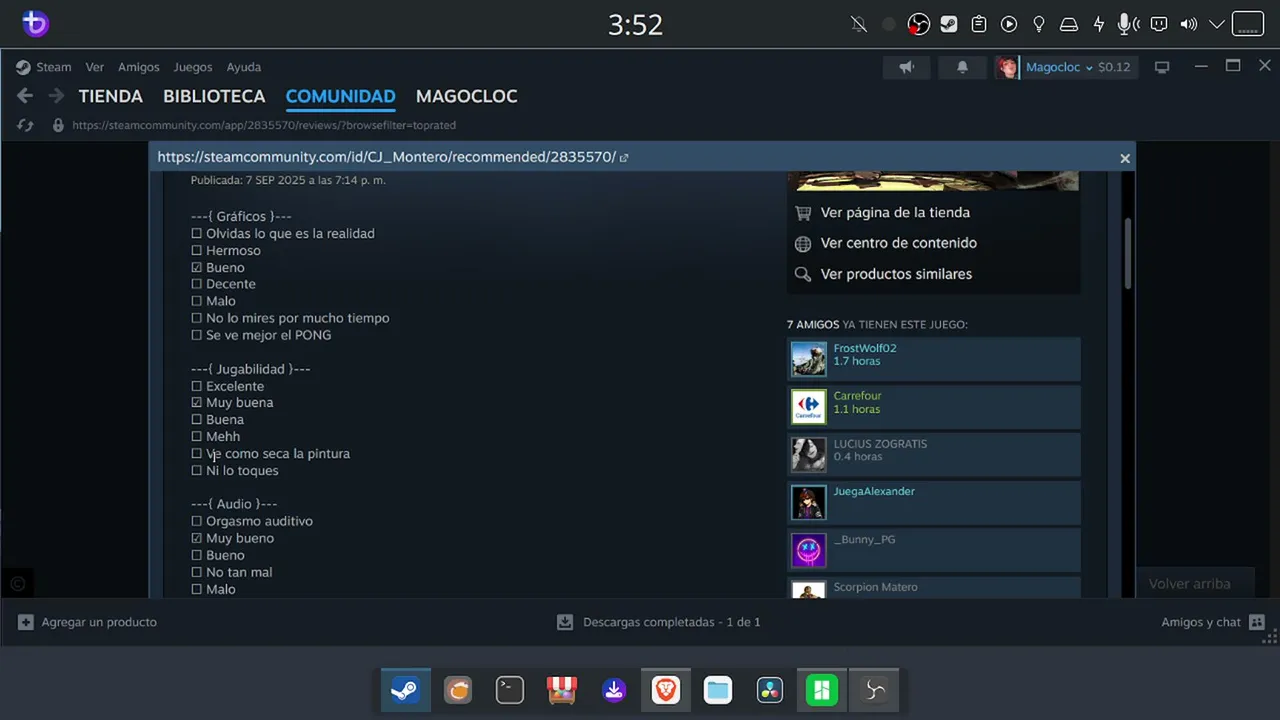Switch to the TIENDA tab
1280x720 pixels.
pos(111,96)
